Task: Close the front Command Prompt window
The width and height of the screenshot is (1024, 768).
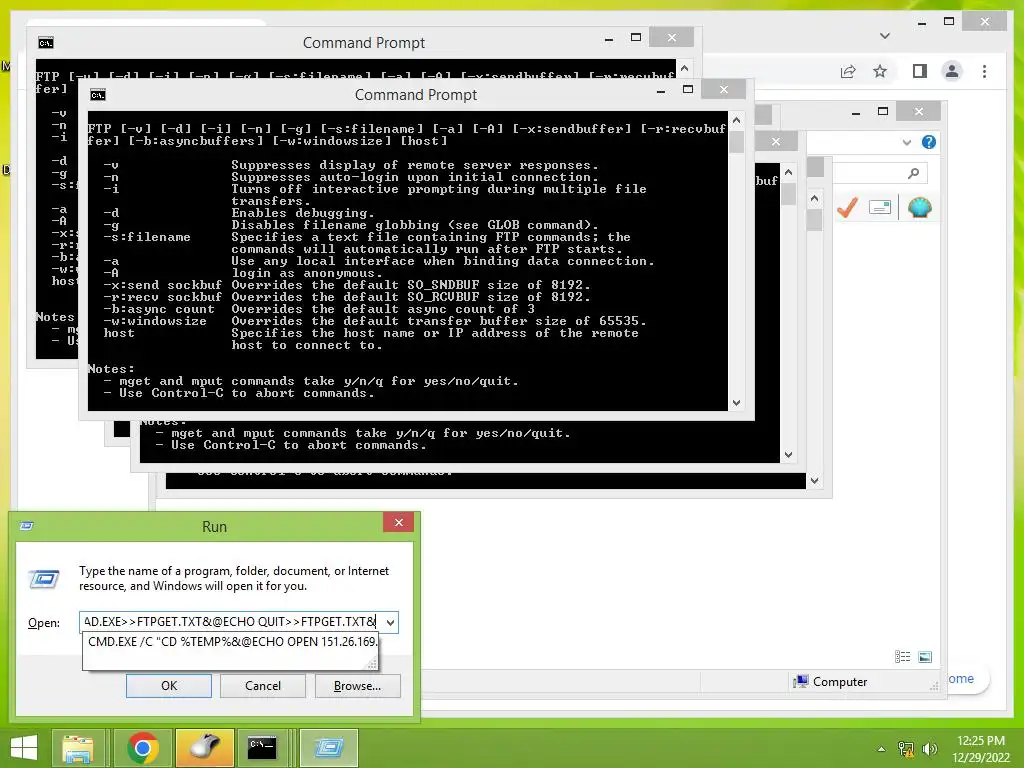Action: [724, 89]
